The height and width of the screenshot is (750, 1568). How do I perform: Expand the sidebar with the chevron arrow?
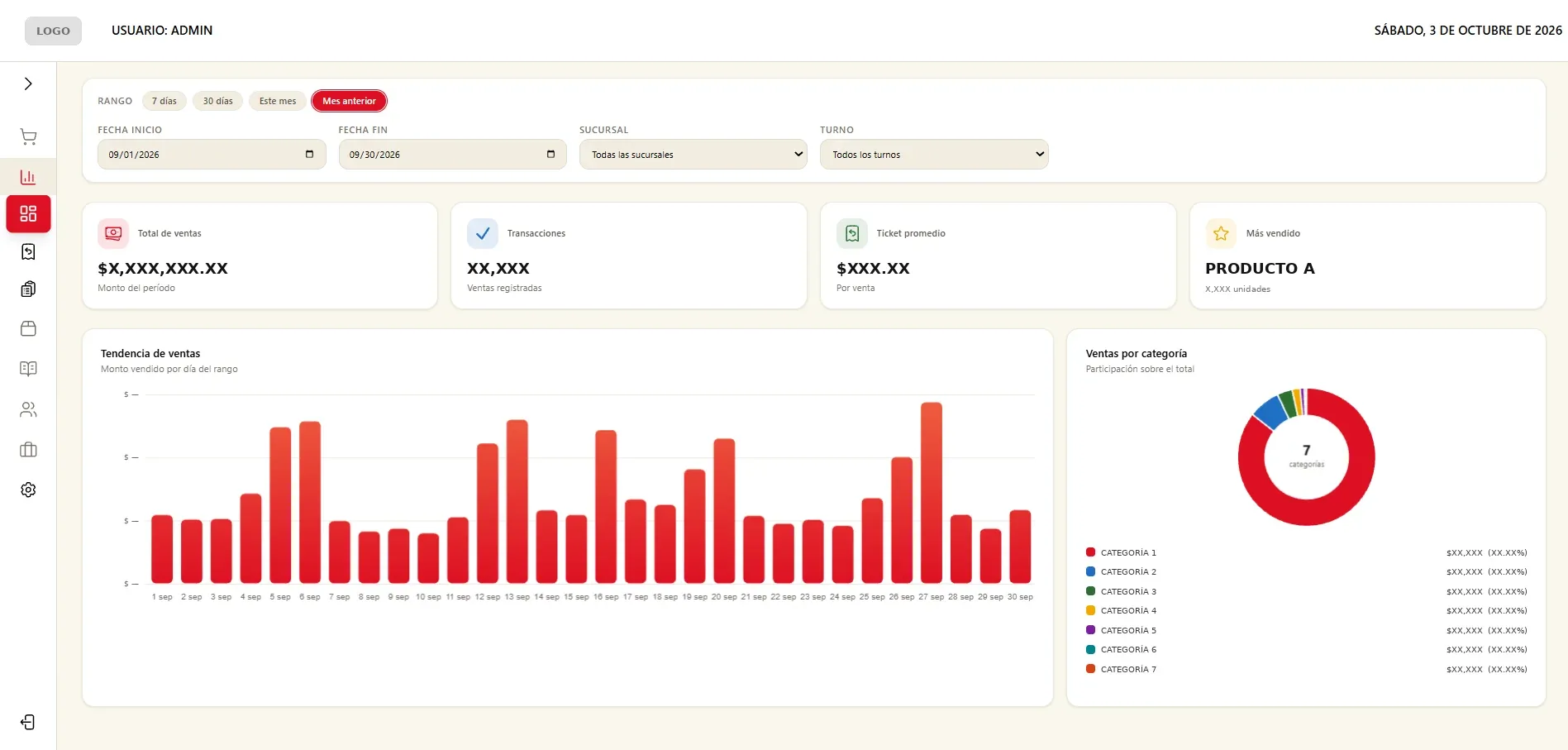[x=28, y=84]
